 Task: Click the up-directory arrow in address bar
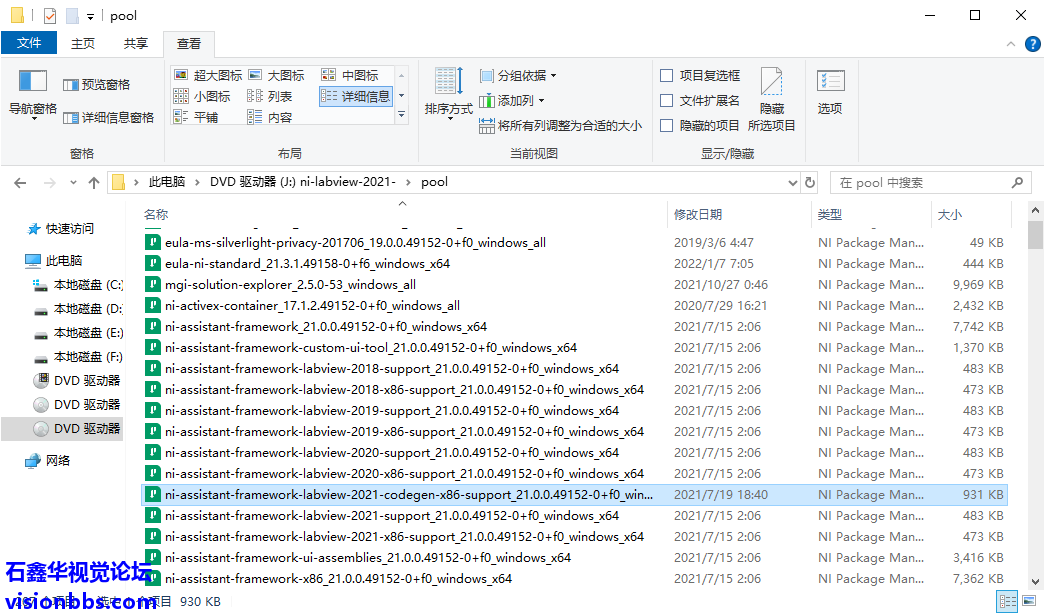[94, 183]
